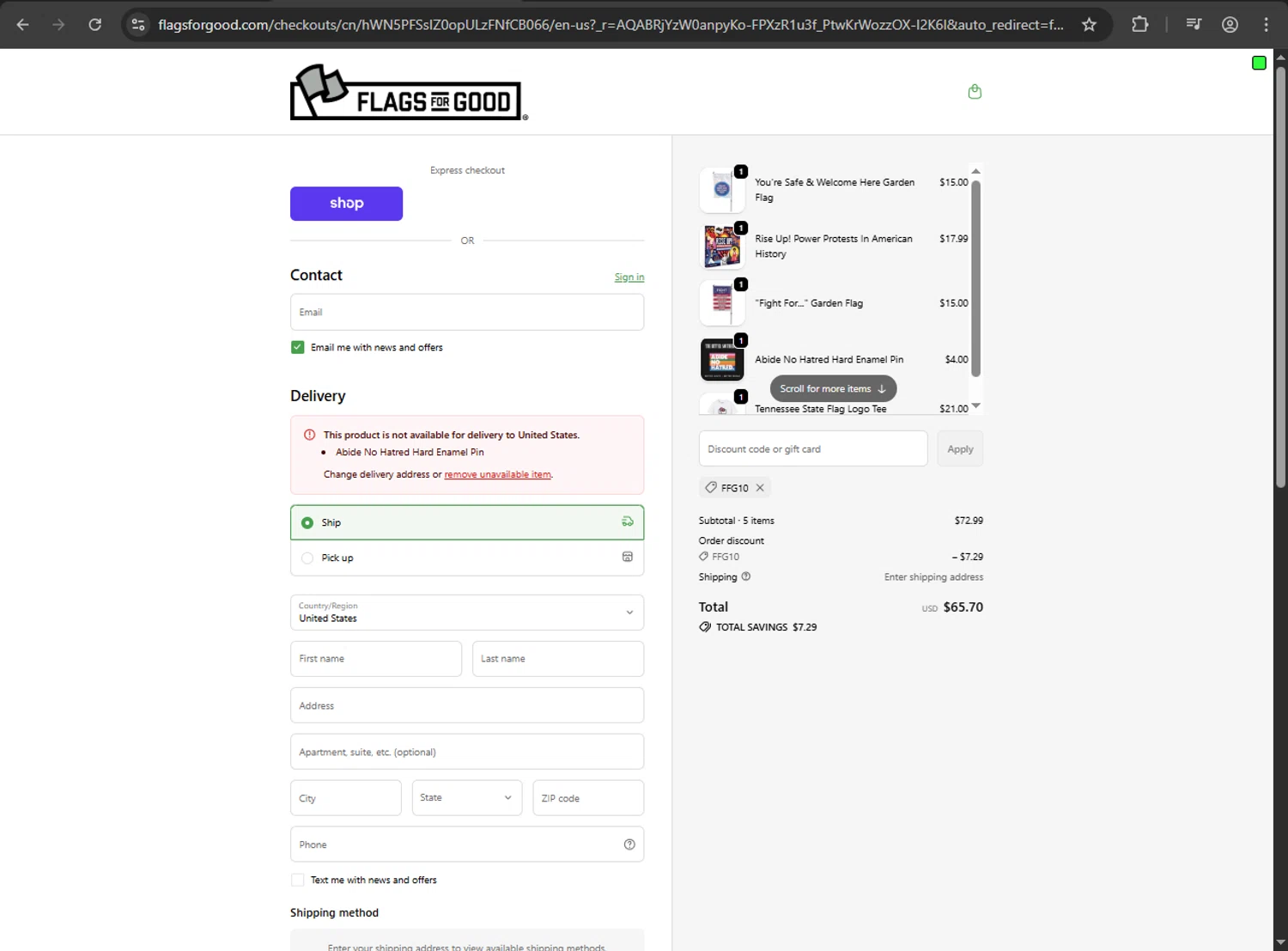Click the ZIP code field

click(588, 798)
